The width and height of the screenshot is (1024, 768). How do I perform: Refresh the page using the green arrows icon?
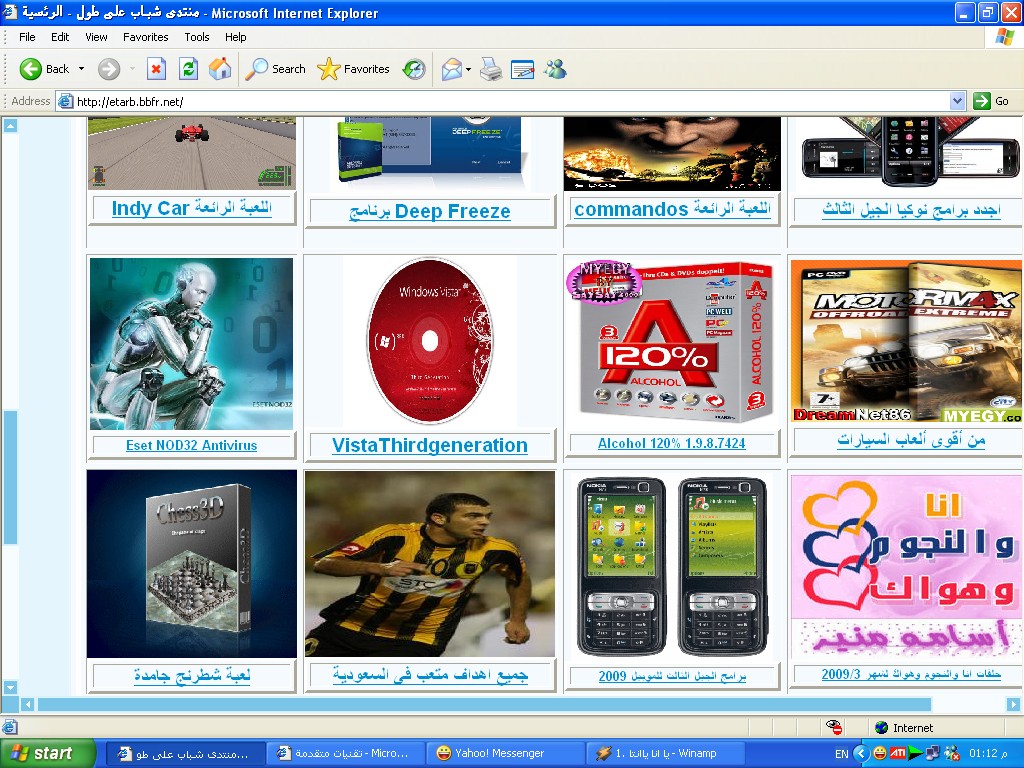click(189, 69)
